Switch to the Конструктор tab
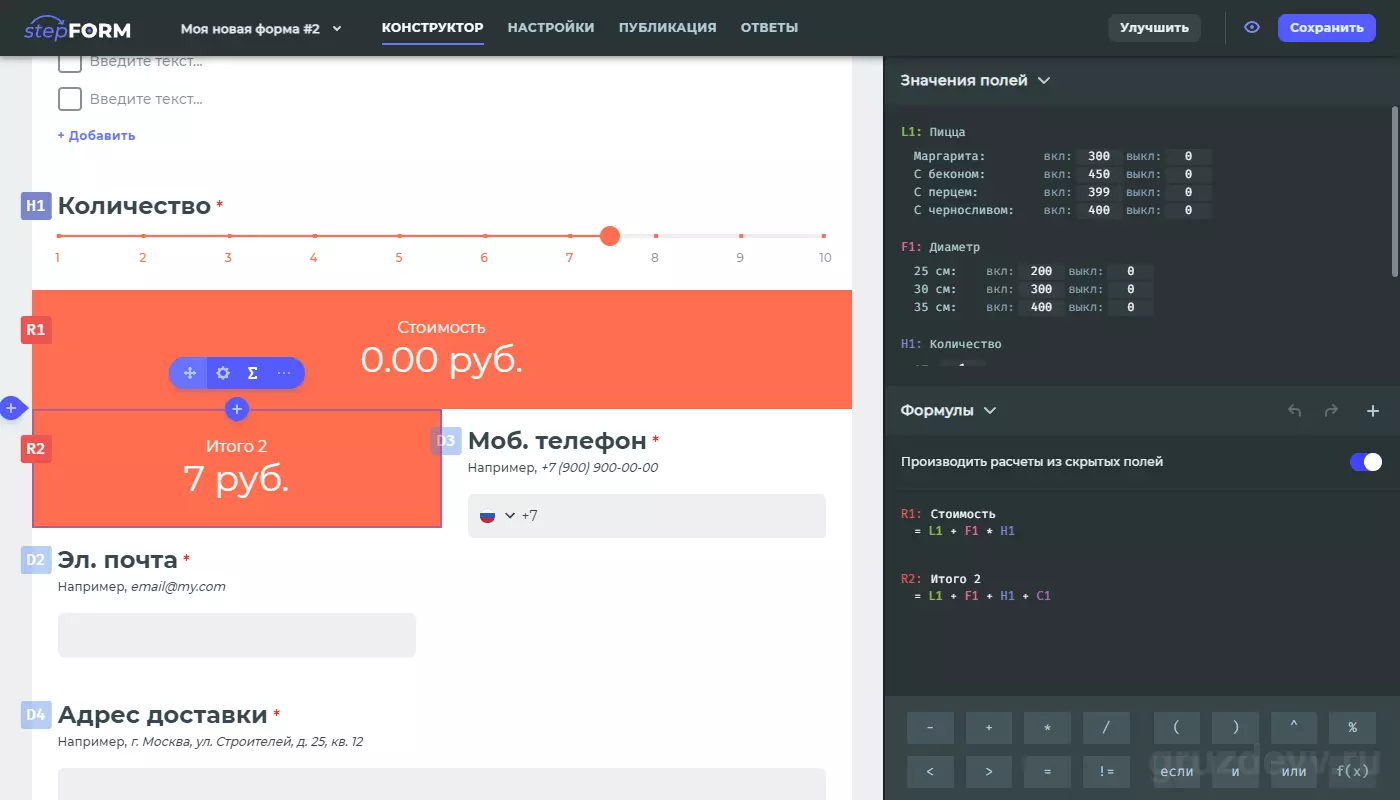This screenshot has height=800, width=1400. [x=432, y=28]
